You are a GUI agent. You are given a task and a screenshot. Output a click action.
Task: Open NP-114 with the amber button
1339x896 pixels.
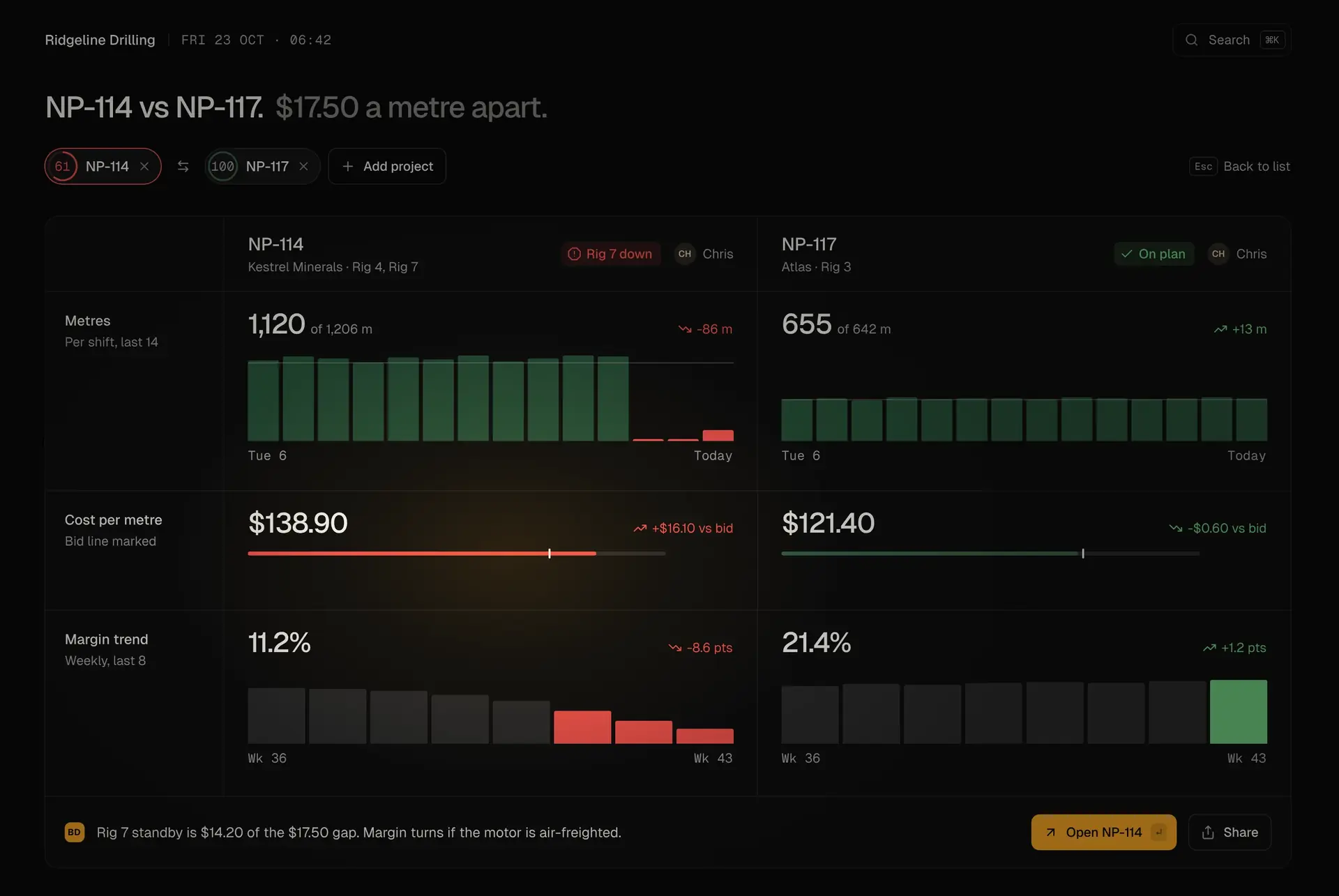[1103, 832]
